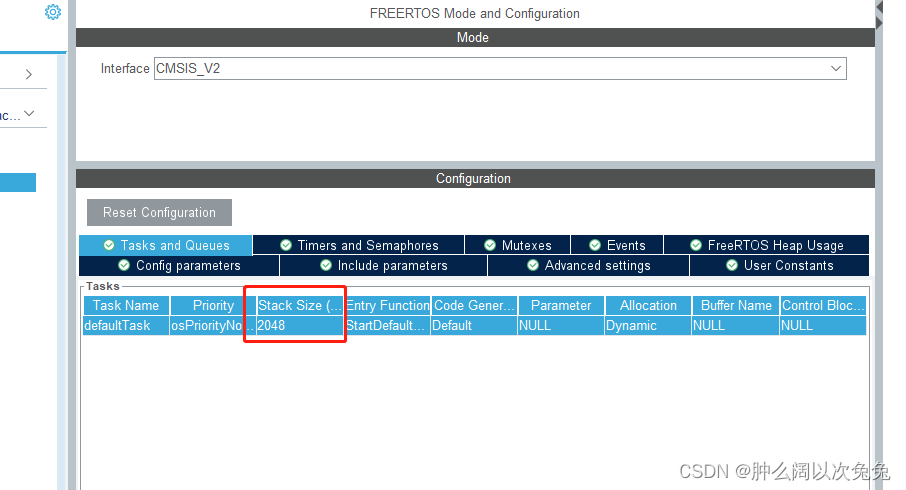Open the Interface CMSIS_V2 dropdown
The image size is (906, 490).
coord(500,68)
